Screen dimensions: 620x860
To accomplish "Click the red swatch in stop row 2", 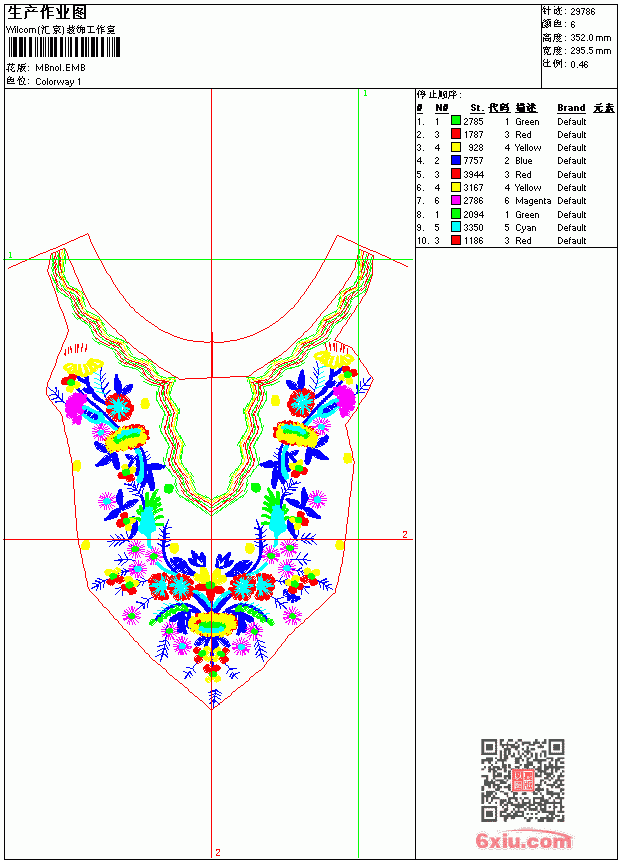I will [x=455, y=134].
